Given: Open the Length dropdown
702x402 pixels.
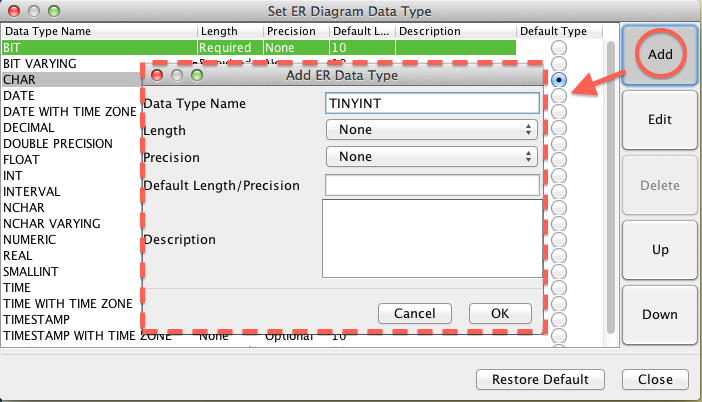Looking at the screenshot, I should point(432,130).
